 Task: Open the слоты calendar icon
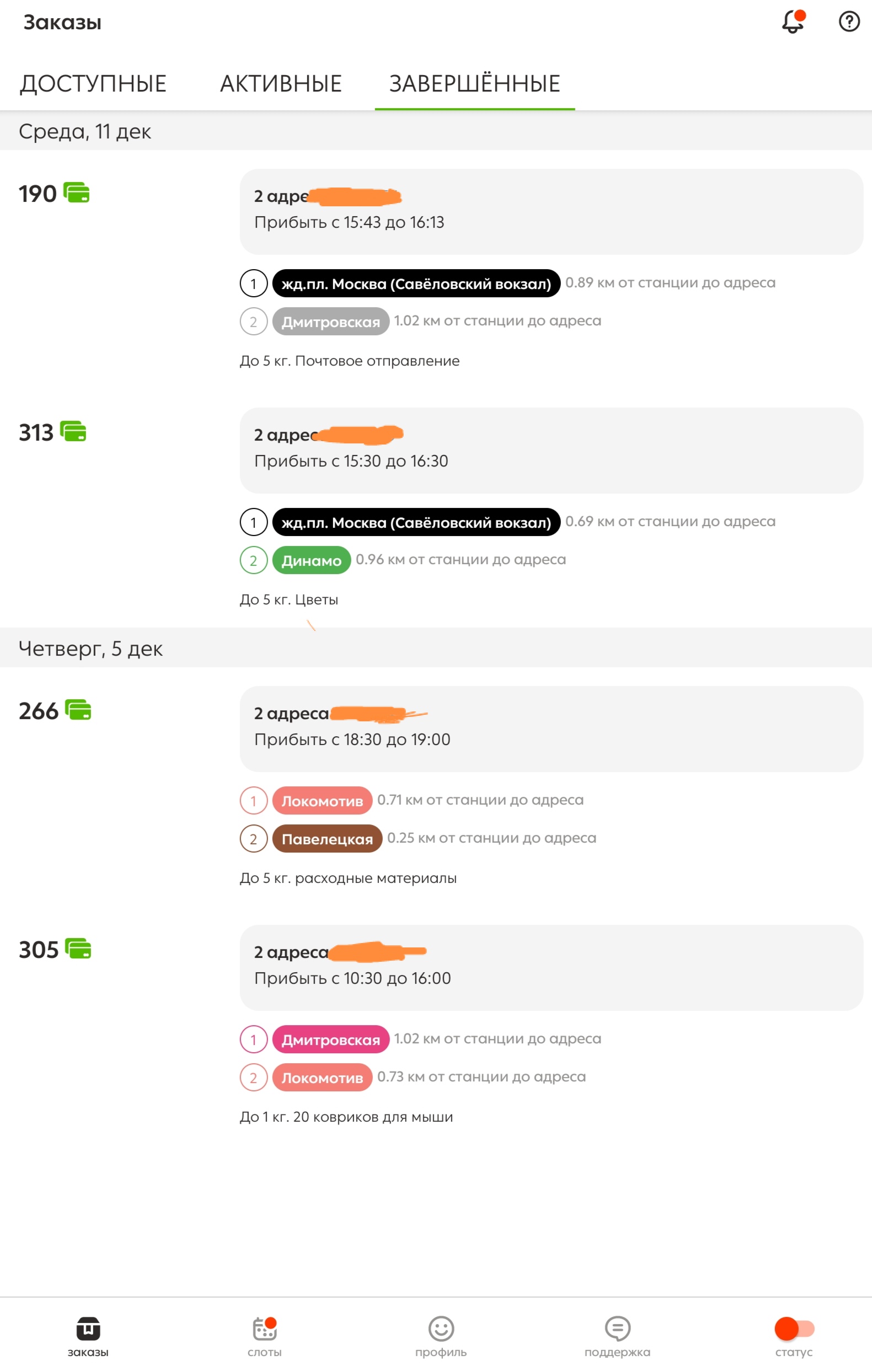point(264,1328)
